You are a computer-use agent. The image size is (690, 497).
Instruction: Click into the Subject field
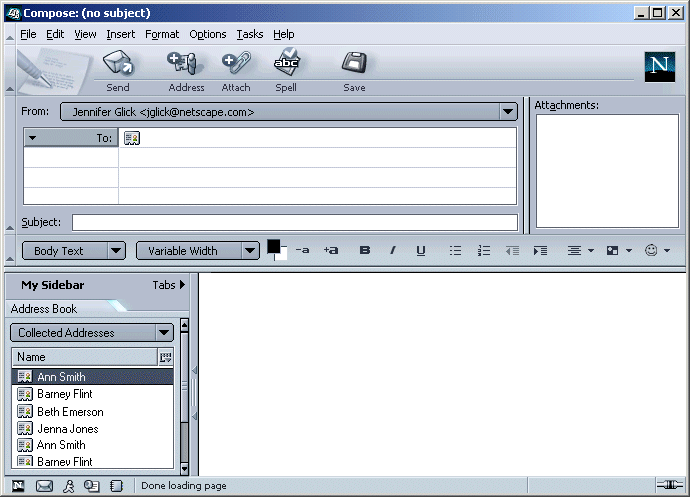pos(294,222)
